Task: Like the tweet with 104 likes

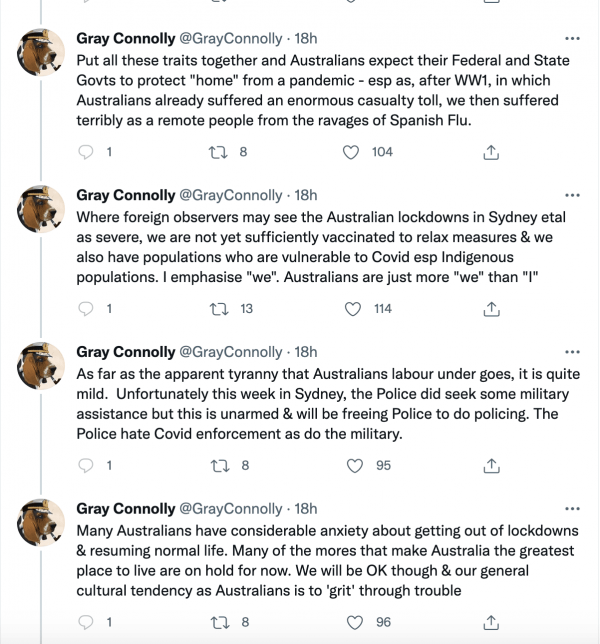Action: pos(351,152)
